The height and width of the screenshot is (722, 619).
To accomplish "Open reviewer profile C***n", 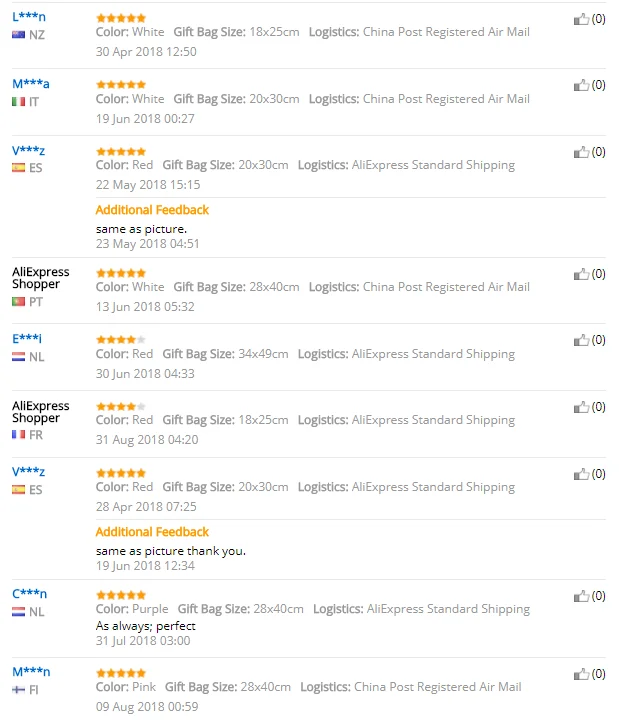I will 29,594.
